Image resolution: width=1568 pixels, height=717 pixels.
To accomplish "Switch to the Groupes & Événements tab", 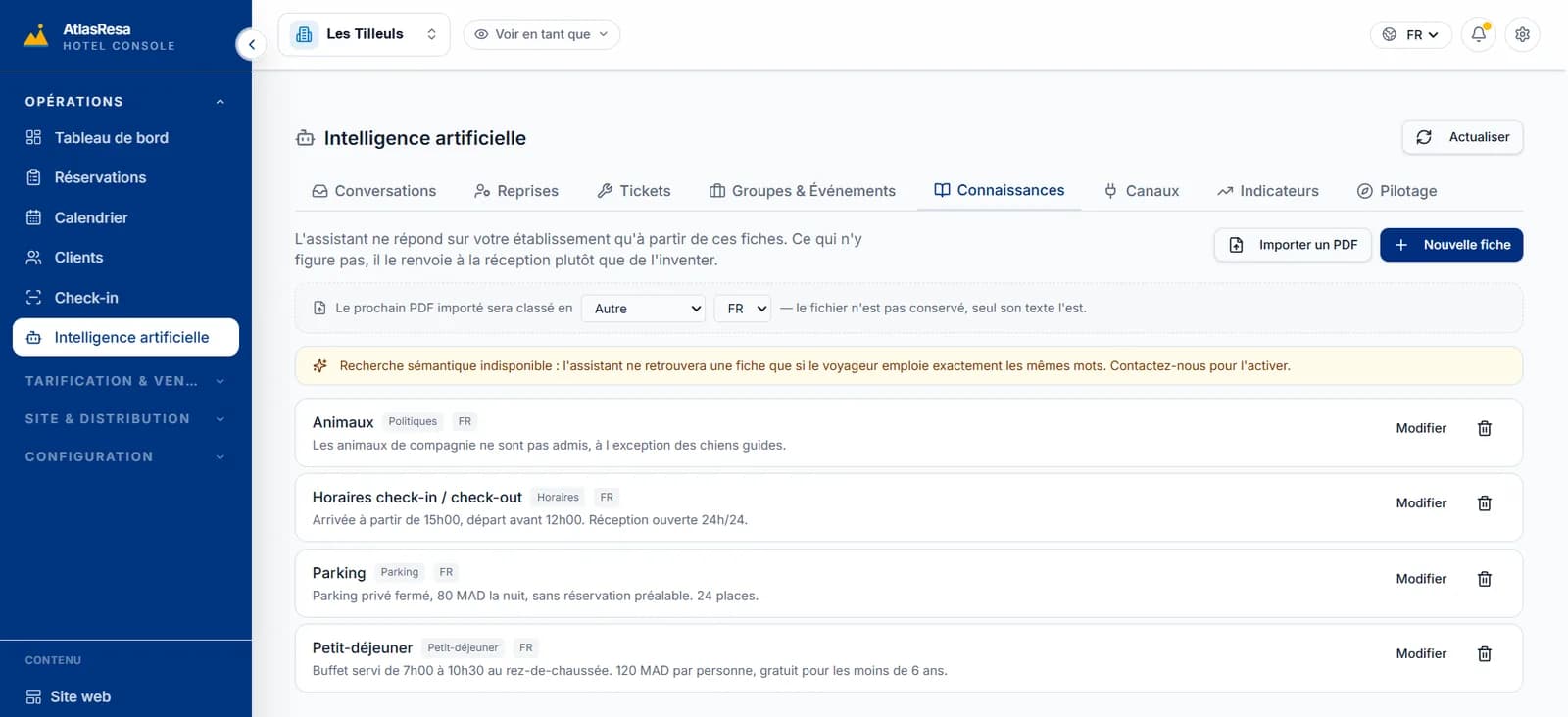I will coord(803,191).
